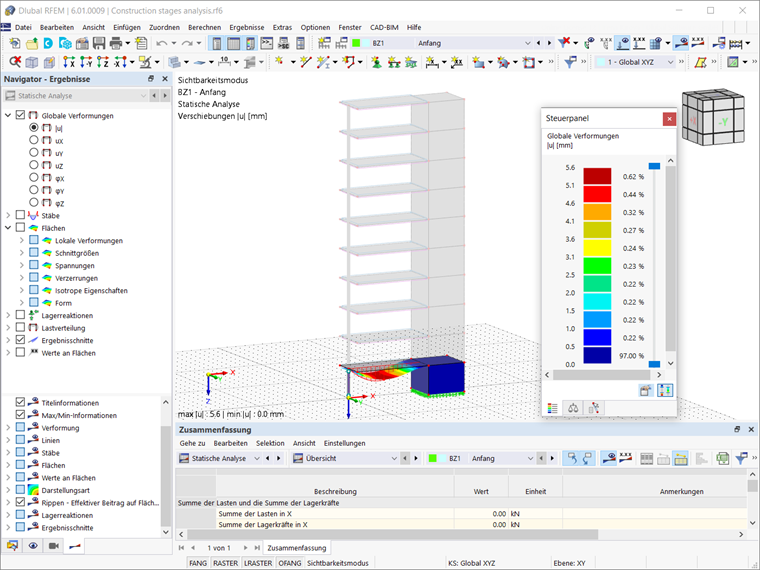Toggle the result values x.xx icon in top toolbar
The image size is (760, 570).
tap(698, 43)
